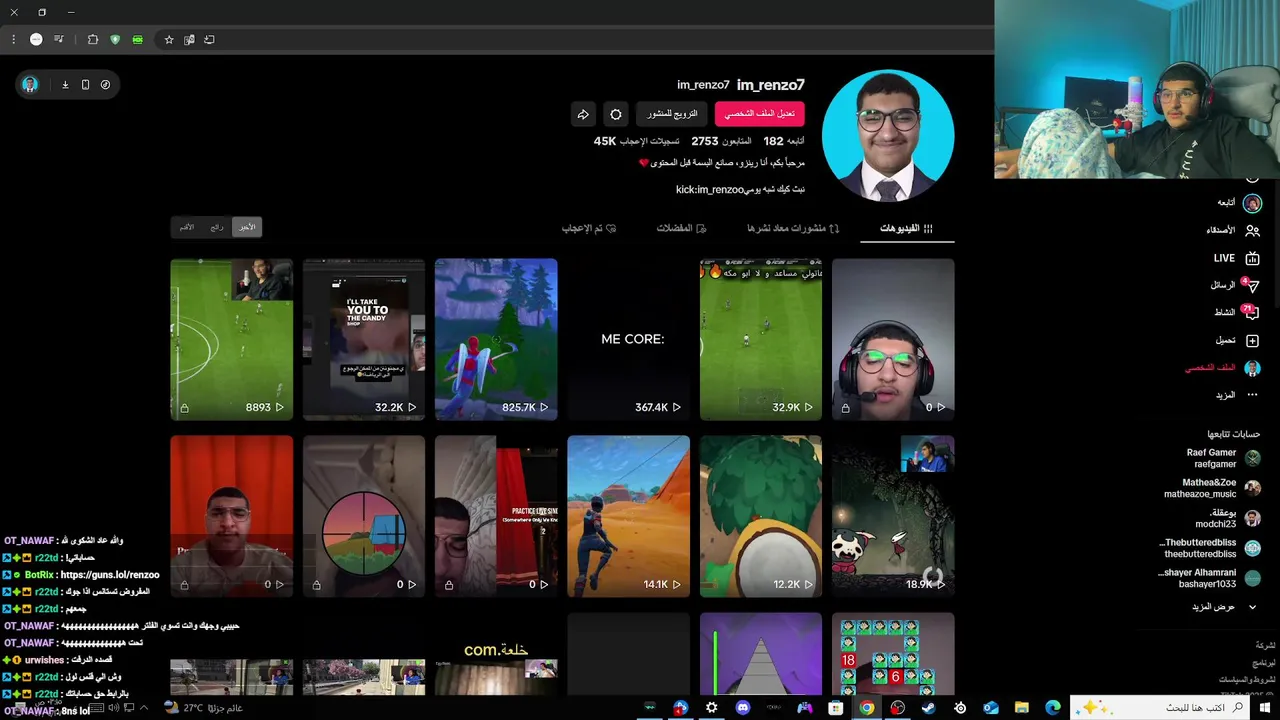The image size is (1280, 720).
Task: Open modchi23 followed account
Action: [1228, 518]
